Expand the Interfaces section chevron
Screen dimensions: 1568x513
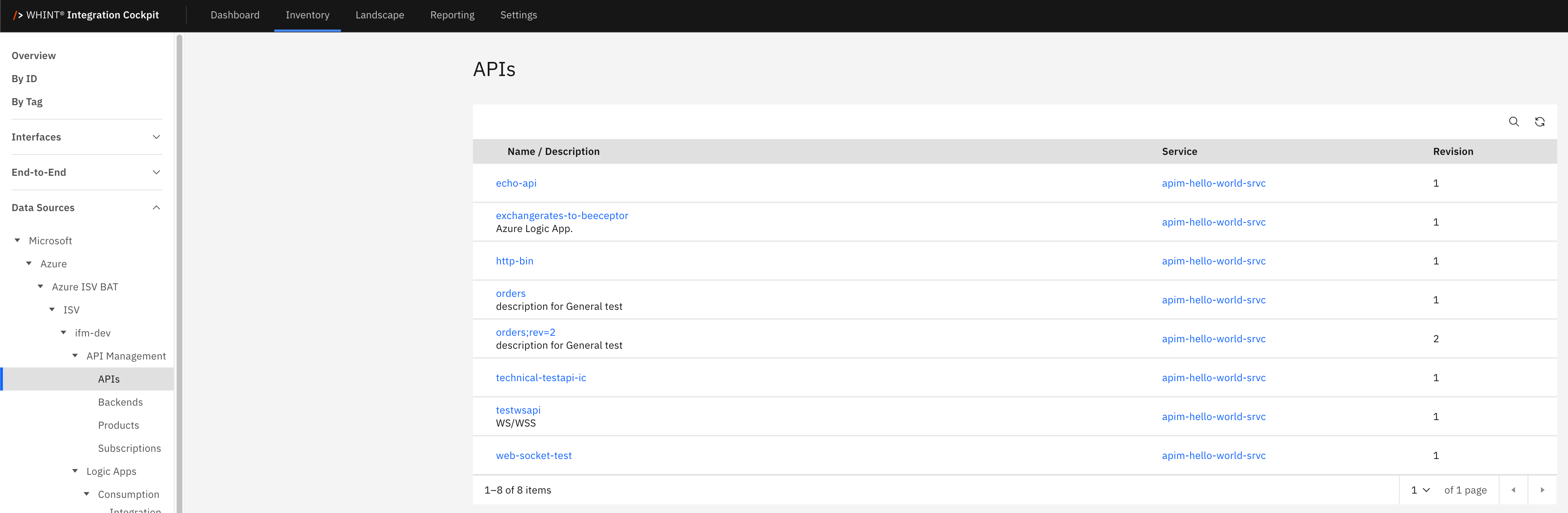[x=156, y=137]
